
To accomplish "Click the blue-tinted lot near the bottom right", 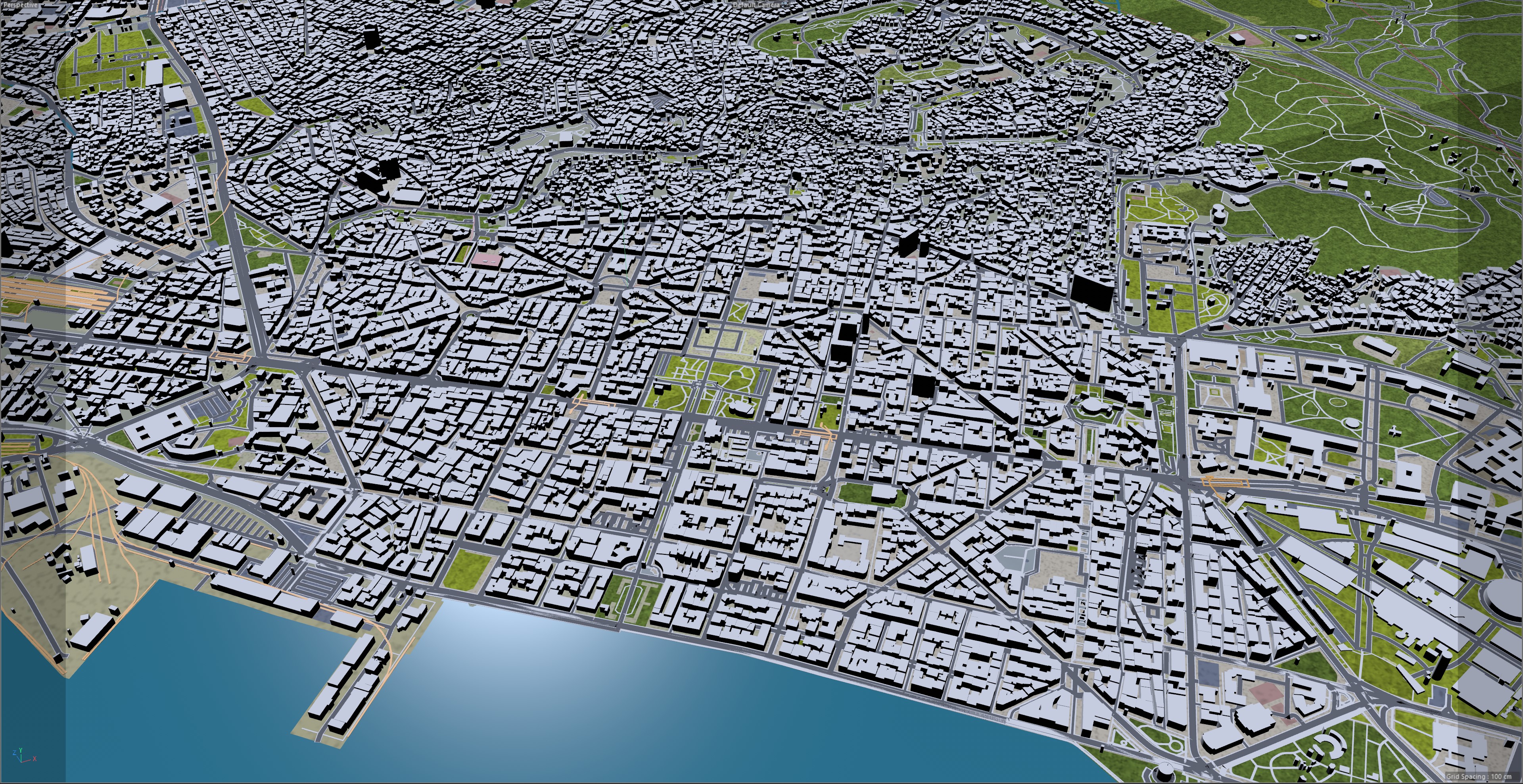I will [1208, 673].
